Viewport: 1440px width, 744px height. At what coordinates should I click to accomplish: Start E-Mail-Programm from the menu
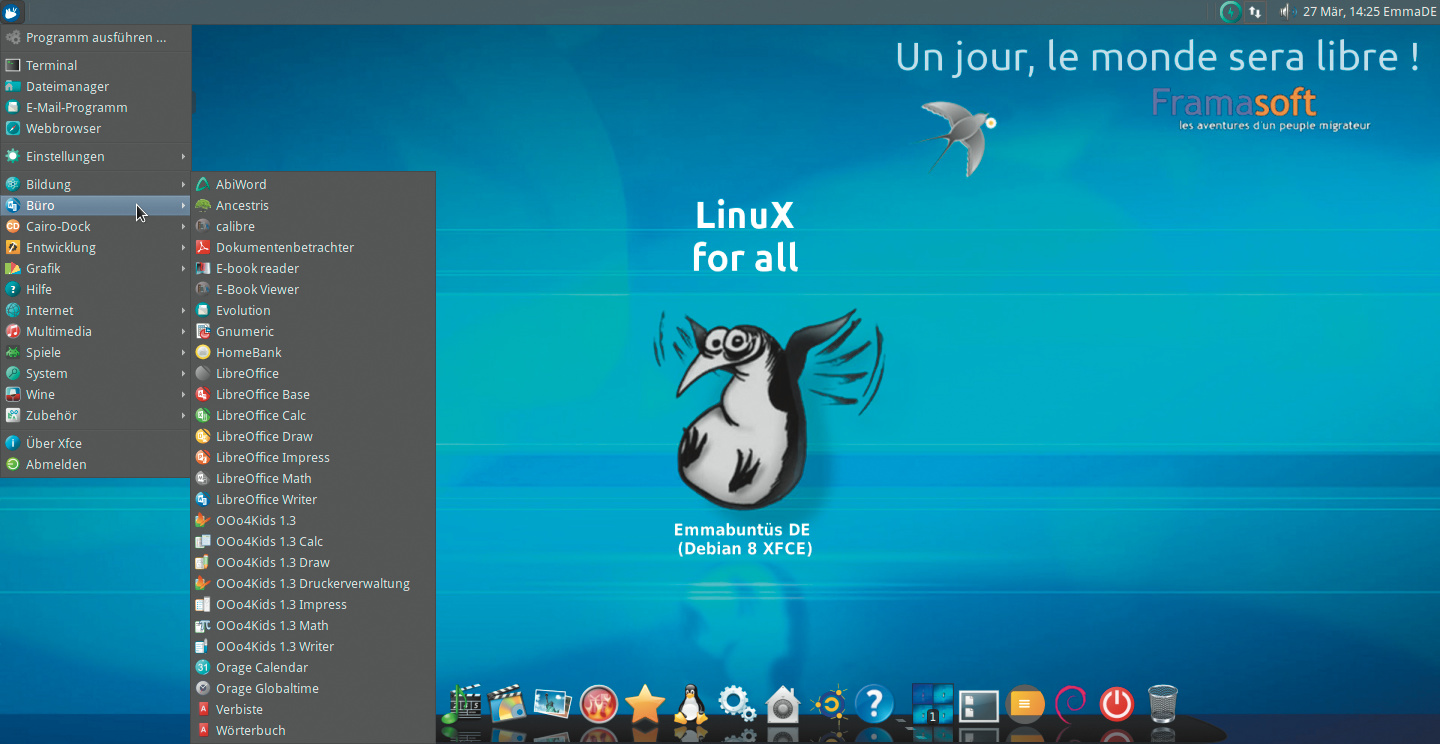96,107
